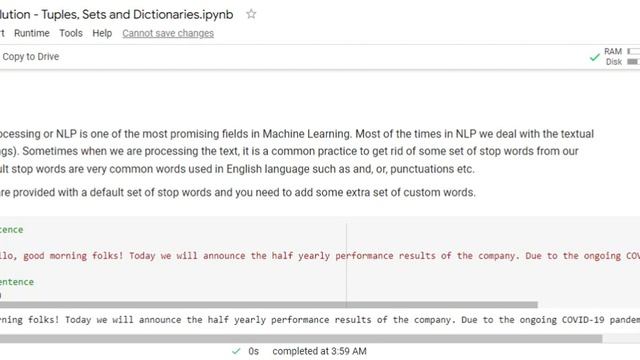Screen dimensions: 640x360
Task: Click the paragraph mentioning 'Machine Learning'
Action: click(297, 151)
